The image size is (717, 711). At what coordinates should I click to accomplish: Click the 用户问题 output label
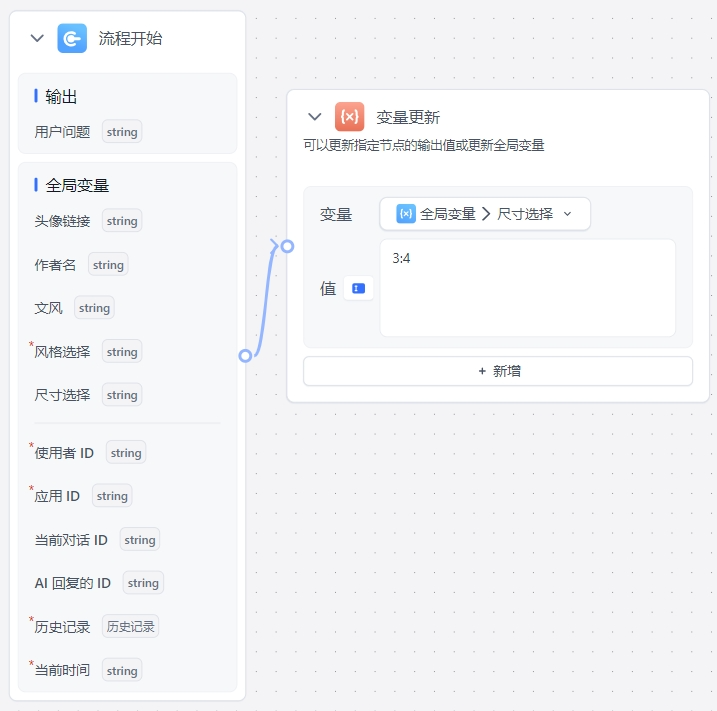click(62, 132)
